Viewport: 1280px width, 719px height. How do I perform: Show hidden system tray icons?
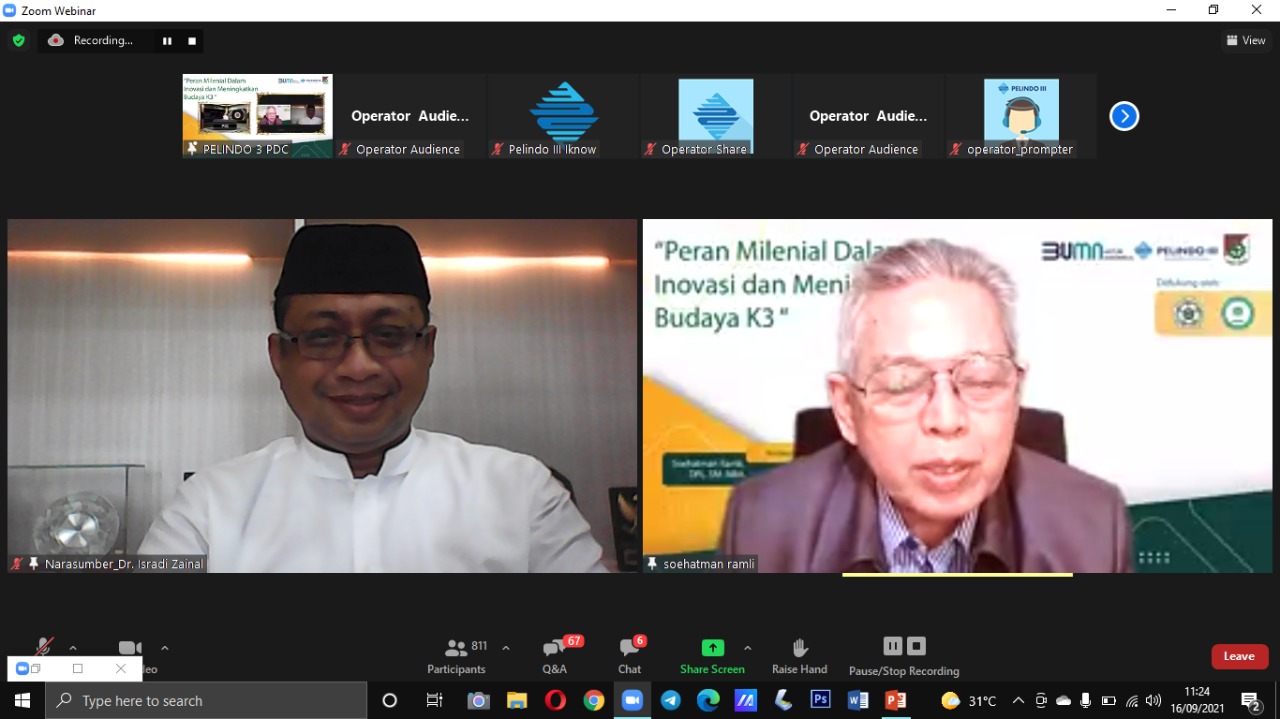pyautogui.click(x=1018, y=700)
